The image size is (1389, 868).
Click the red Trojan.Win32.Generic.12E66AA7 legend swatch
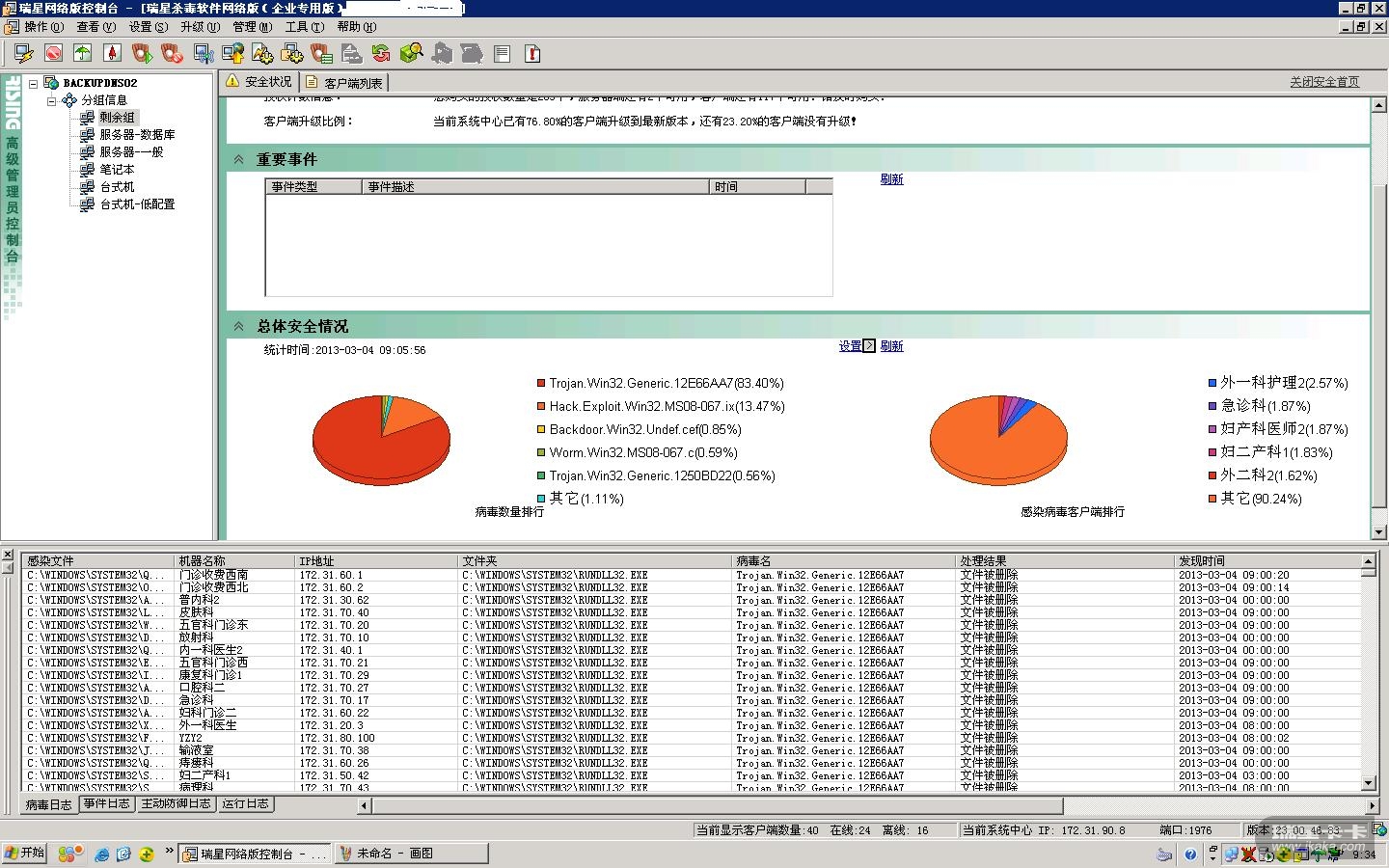click(541, 383)
